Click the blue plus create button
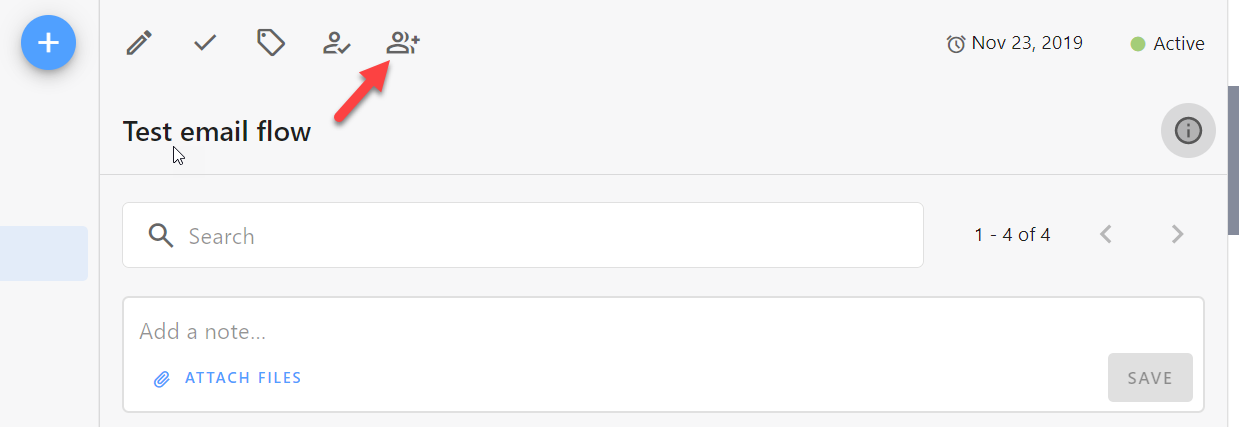This screenshot has width=1239, height=427. (x=49, y=43)
